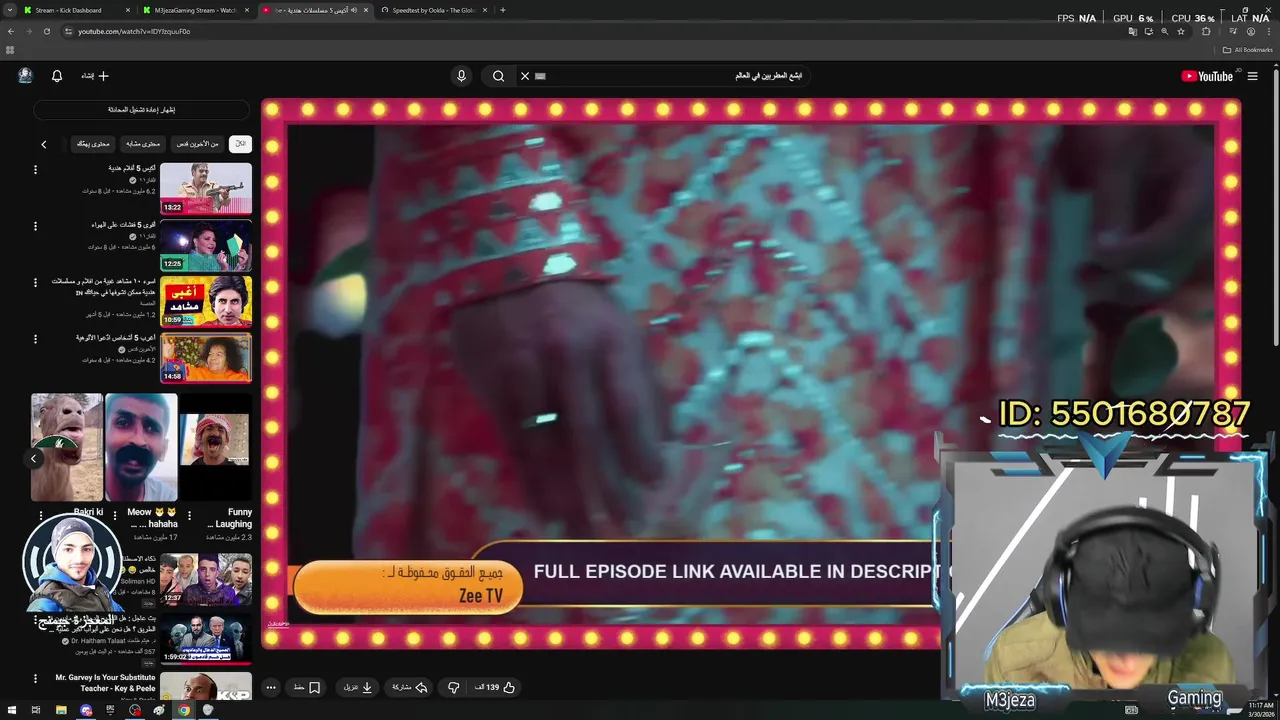Open the Windows Start menu
The height and width of the screenshot is (720, 1280).
11,710
